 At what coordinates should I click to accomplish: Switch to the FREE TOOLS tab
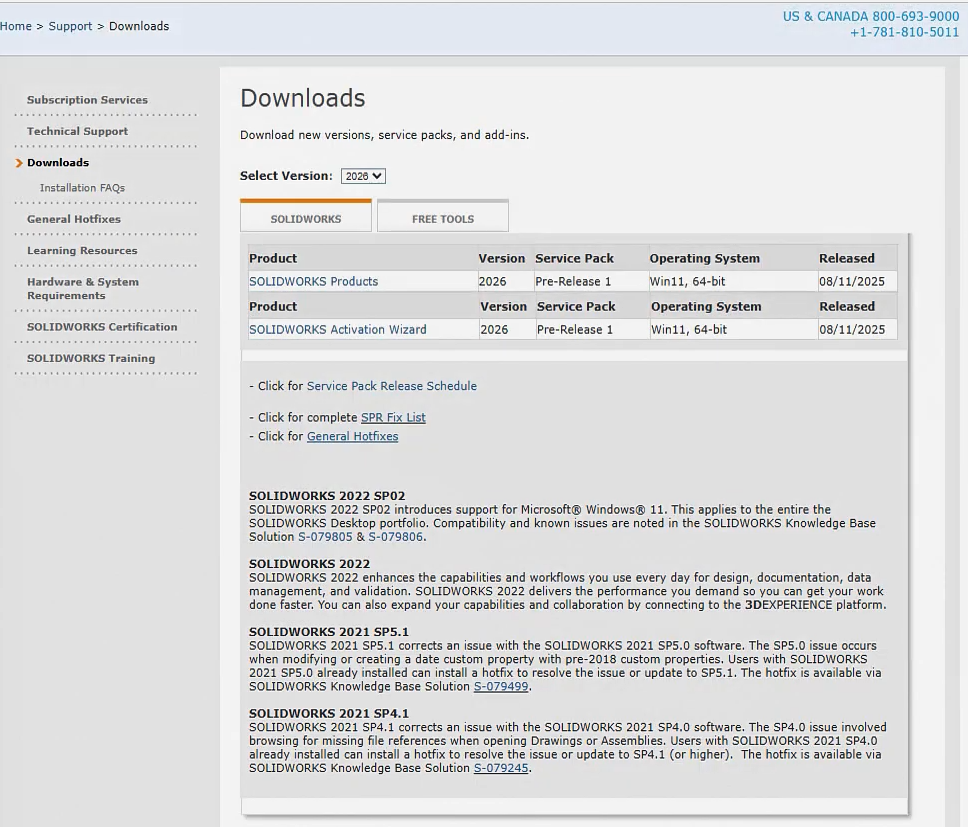pos(443,218)
